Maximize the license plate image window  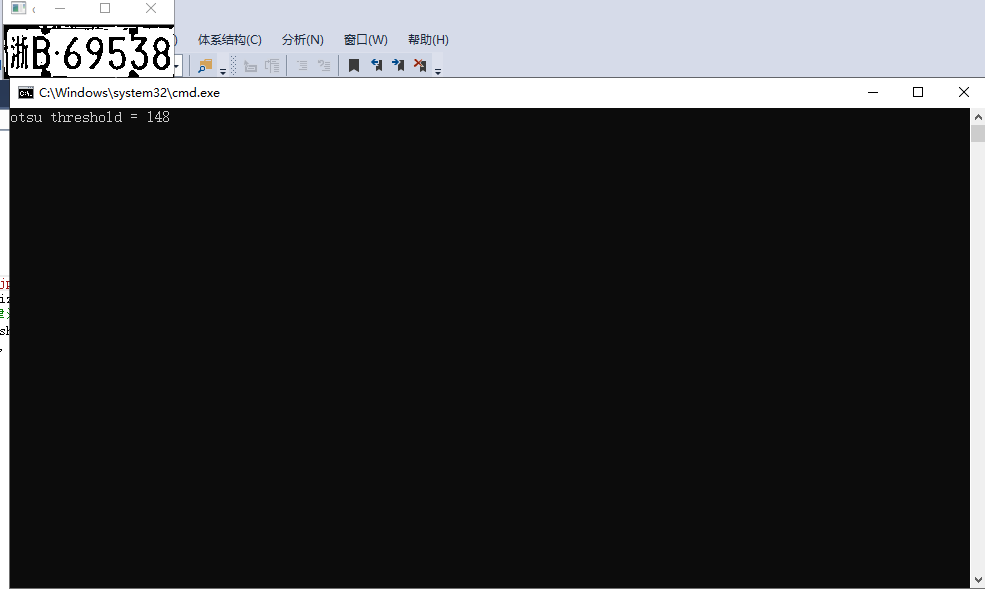coord(105,8)
